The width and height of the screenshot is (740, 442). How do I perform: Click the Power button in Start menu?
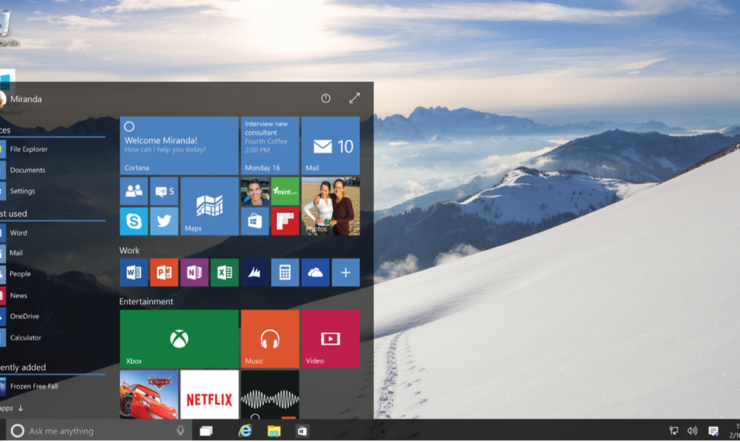click(326, 98)
